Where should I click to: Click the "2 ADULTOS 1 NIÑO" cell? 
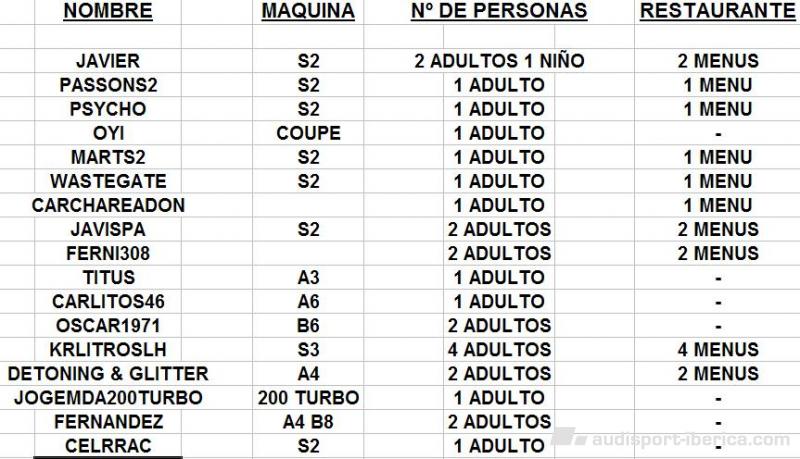(499, 61)
